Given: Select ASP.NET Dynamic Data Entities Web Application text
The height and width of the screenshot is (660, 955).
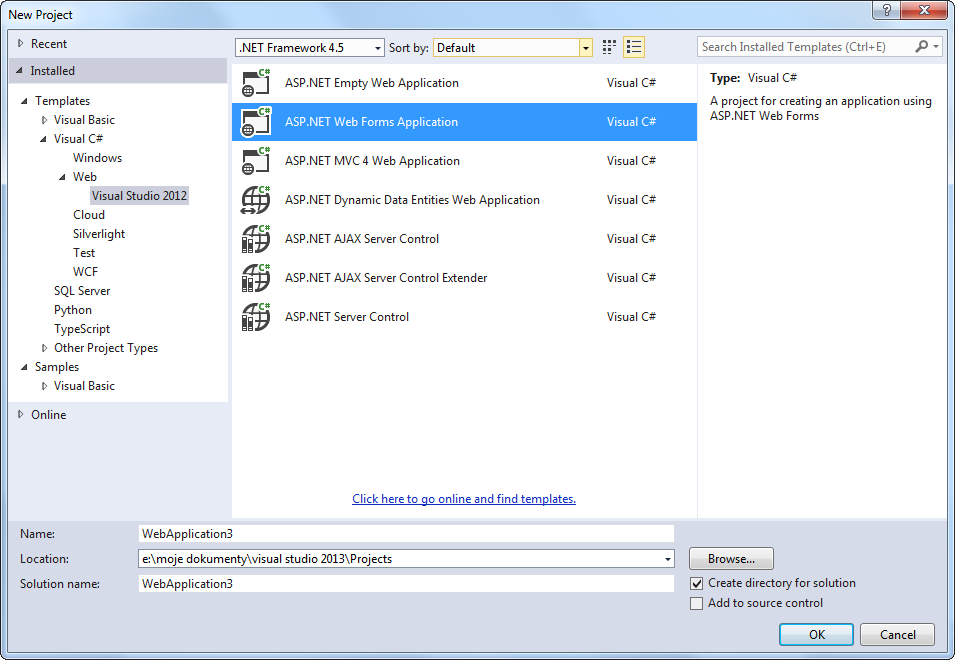Looking at the screenshot, I should [412, 200].
